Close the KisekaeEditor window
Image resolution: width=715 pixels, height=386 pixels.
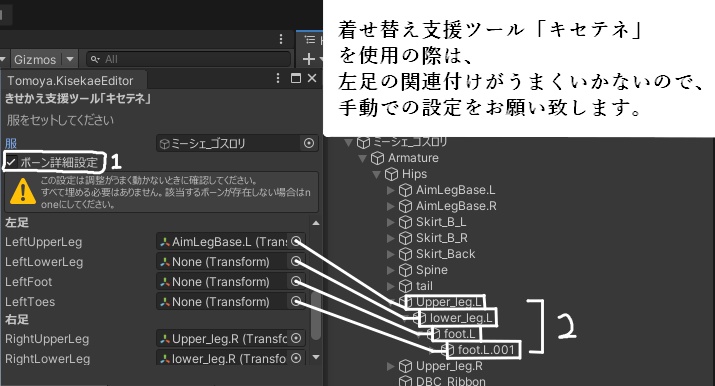(312, 78)
